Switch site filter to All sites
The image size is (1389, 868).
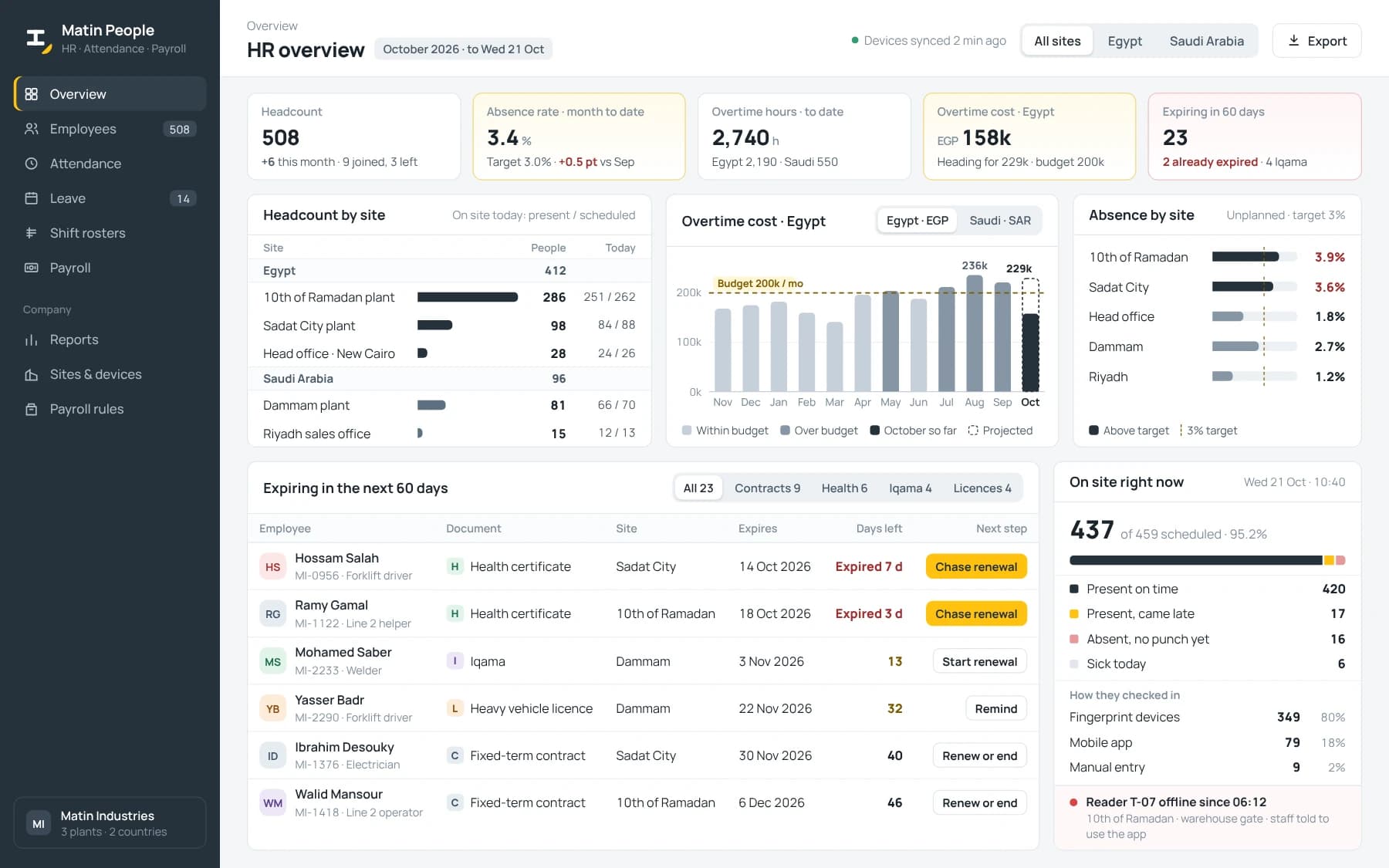point(1057,41)
